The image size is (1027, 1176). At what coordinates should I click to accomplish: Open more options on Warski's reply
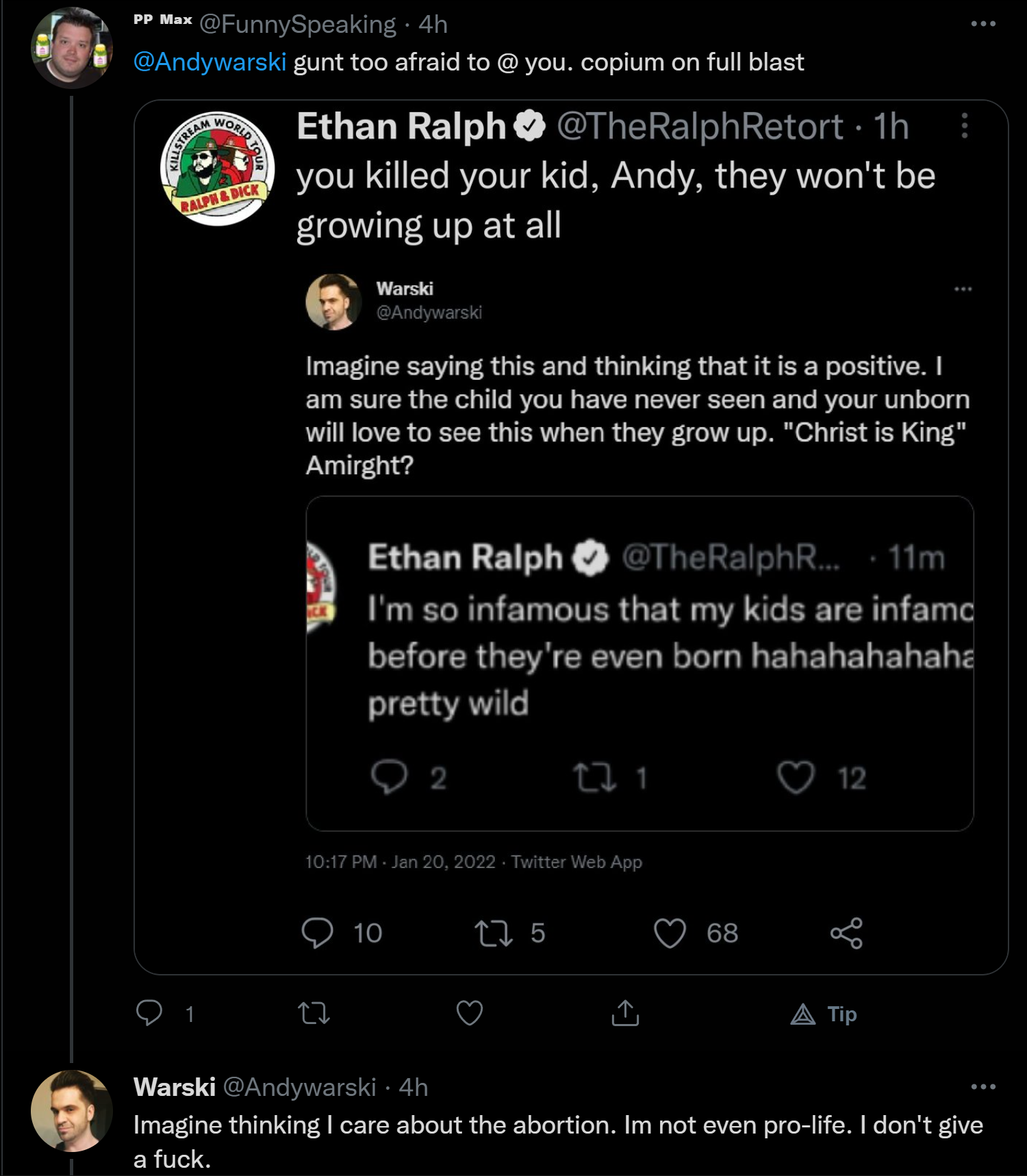983,1086
